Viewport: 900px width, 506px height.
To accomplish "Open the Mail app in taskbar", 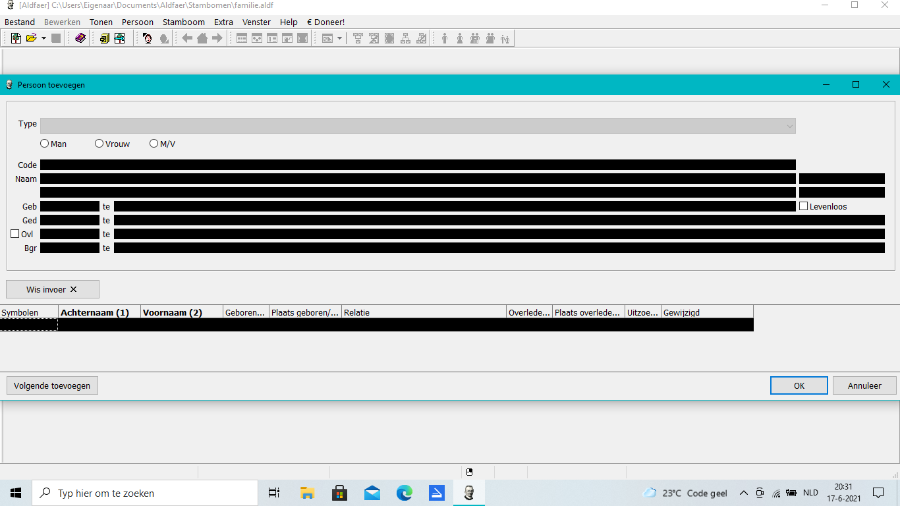I will pyautogui.click(x=372, y=493).
